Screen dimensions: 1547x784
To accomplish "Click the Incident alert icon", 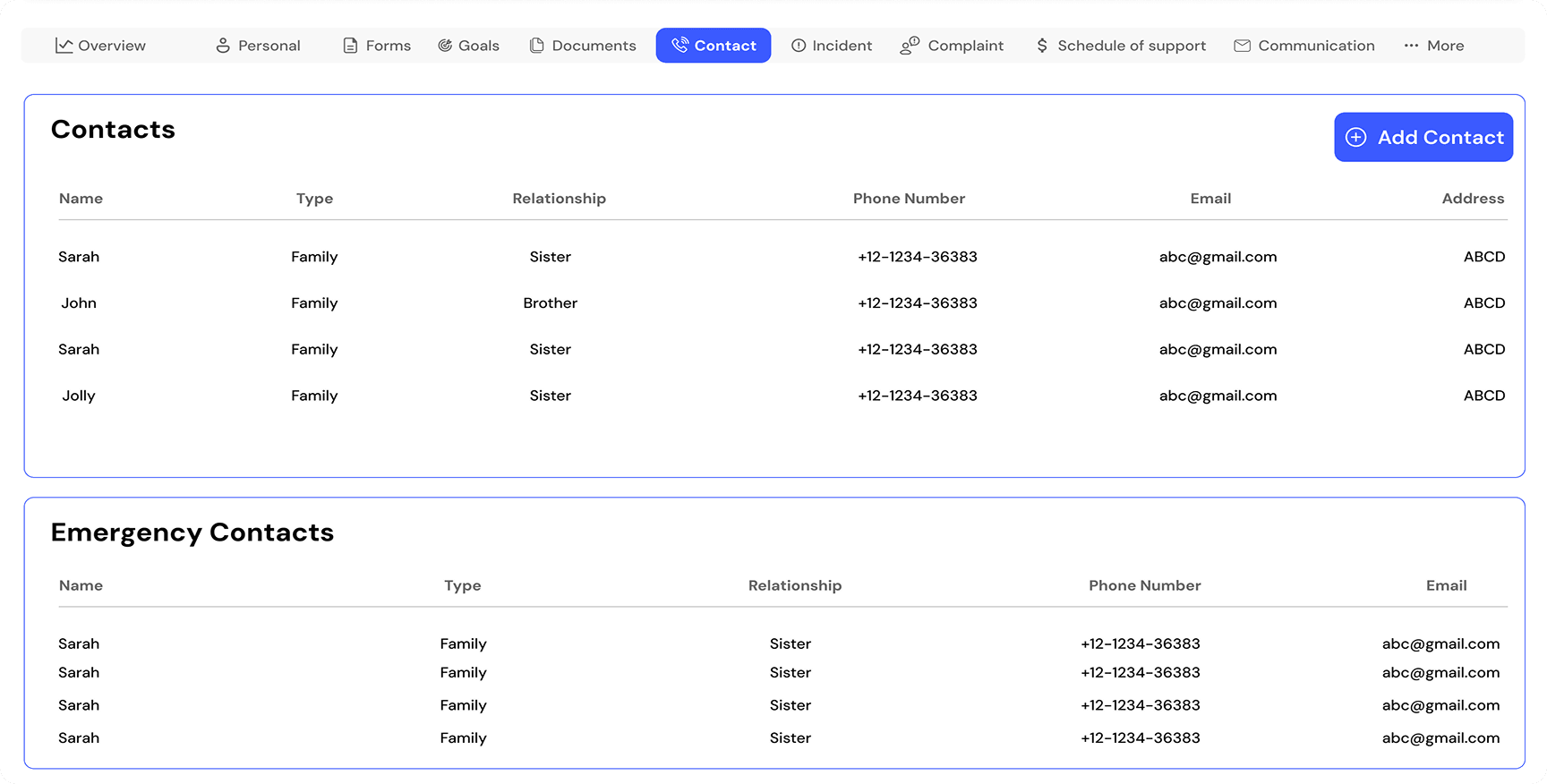I will (799, 46).
